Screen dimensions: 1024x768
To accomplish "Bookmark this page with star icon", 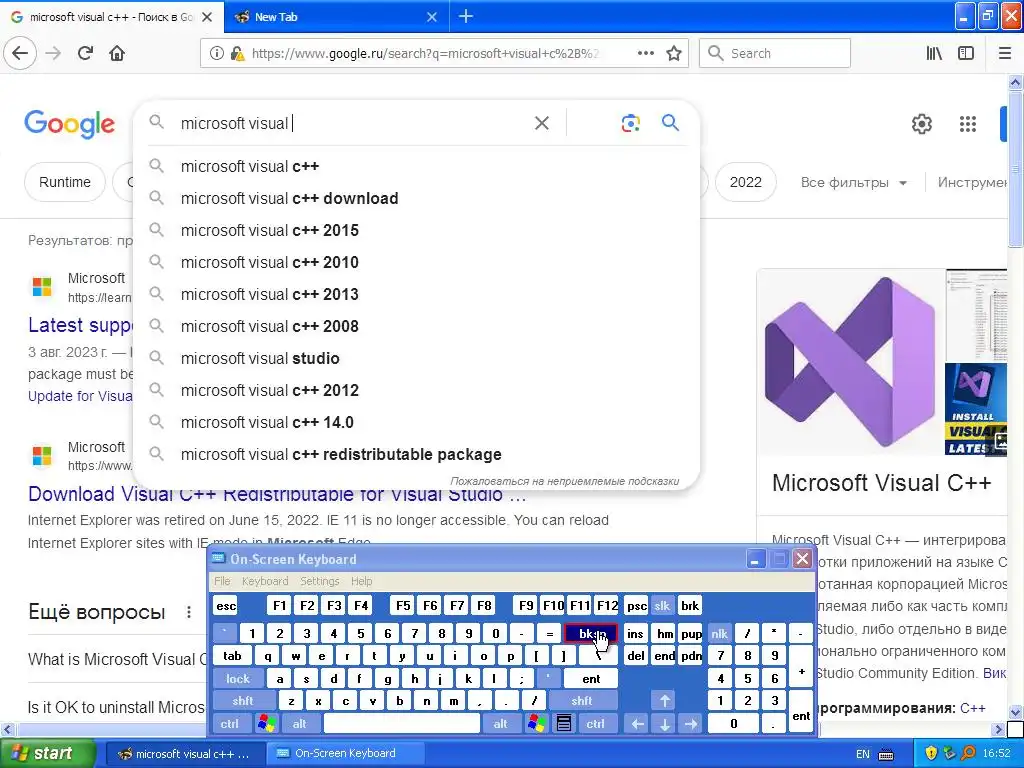I will [674, 53].
